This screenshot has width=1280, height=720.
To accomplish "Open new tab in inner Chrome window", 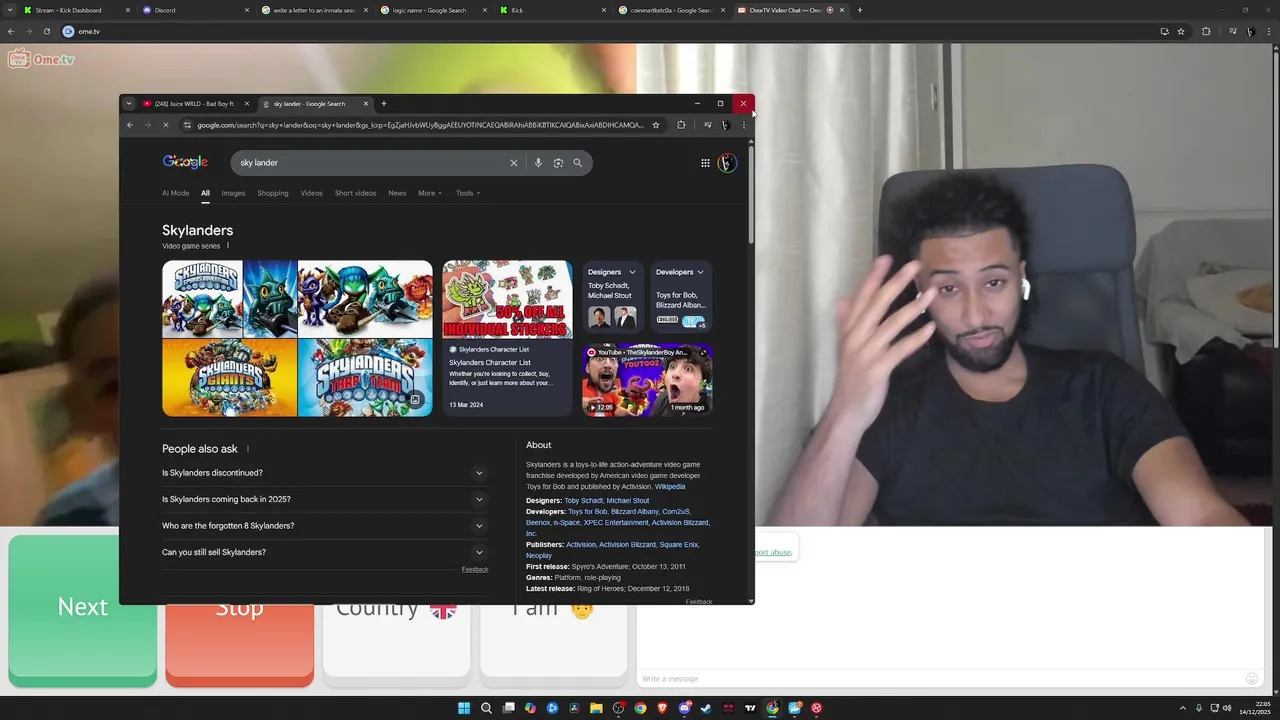I will pos(383,104).
